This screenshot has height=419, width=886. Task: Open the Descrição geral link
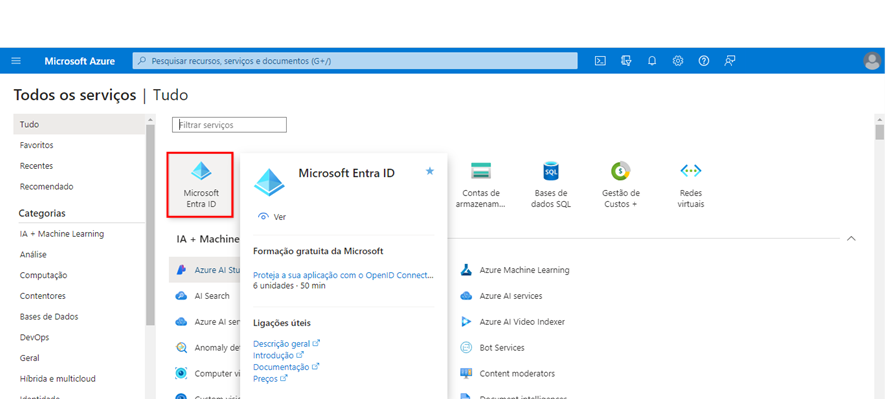(286, 343)
